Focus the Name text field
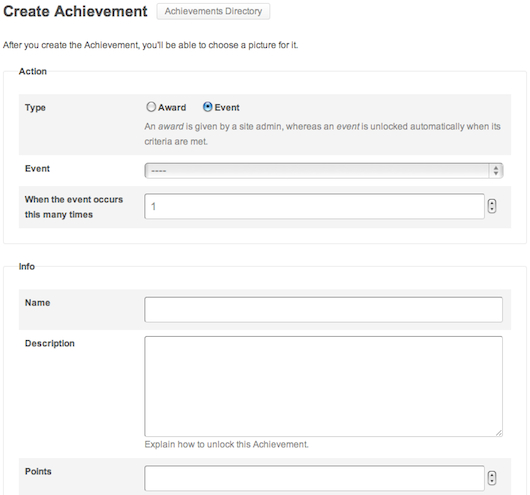 (323, 309)
